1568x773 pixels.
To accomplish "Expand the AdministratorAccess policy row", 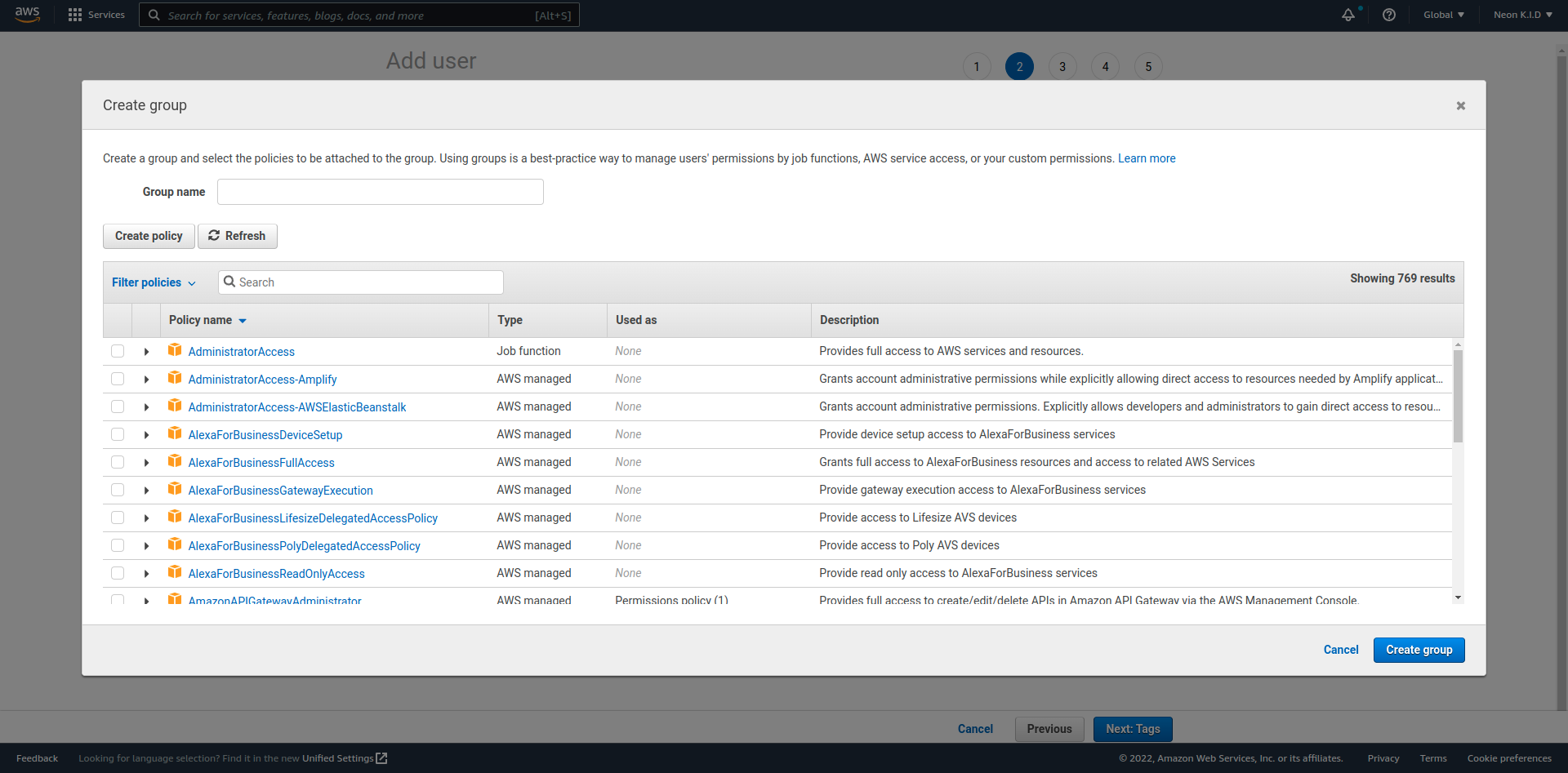I will coord(146,352).
